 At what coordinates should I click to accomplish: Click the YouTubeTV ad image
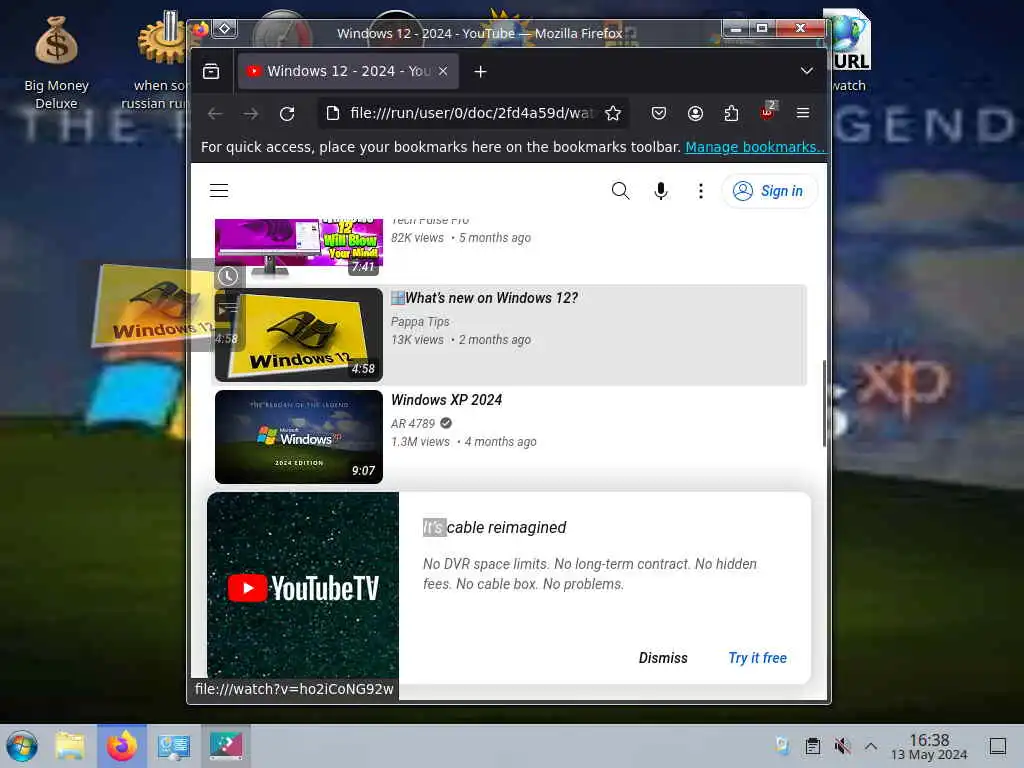click(303, 586)
